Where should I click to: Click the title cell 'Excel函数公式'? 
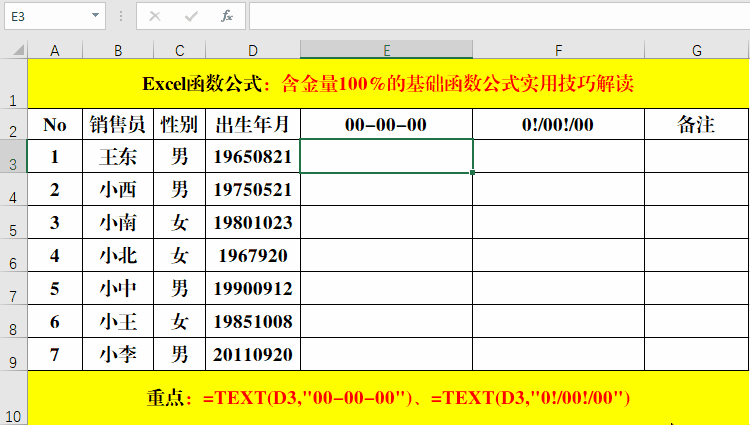click(x=388, y=84)
